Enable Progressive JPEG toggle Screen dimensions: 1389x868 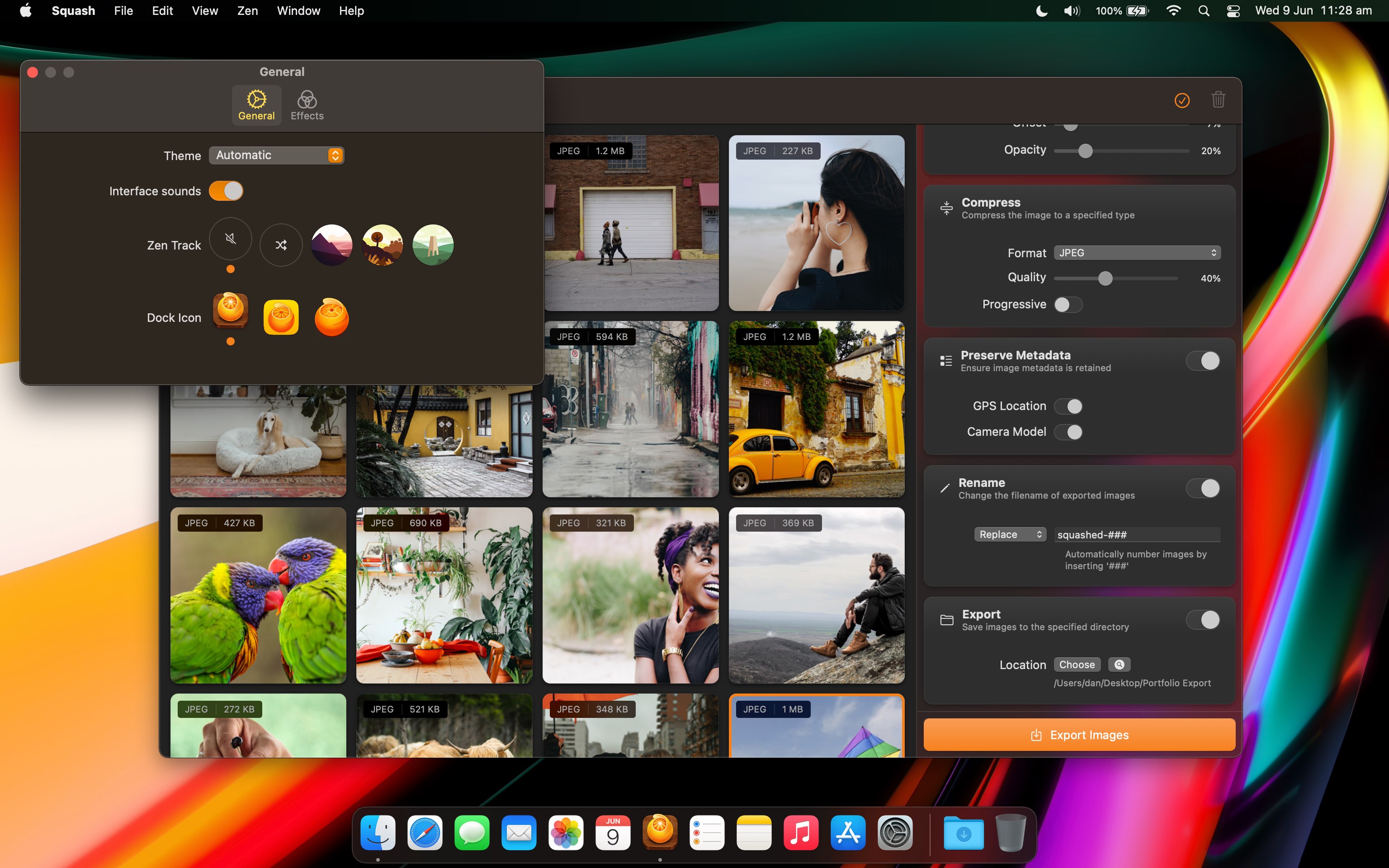click(x=1068, y=304)
